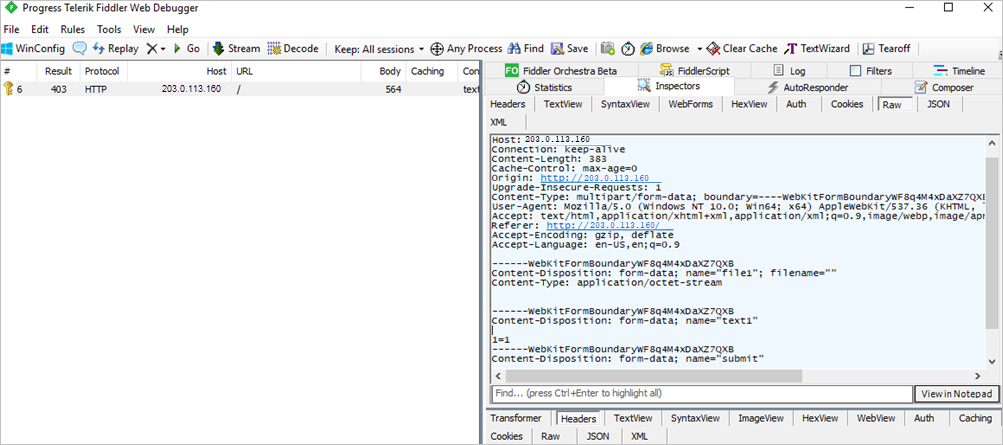Toggle Decode in the toolbar

[x=293, y=49]
